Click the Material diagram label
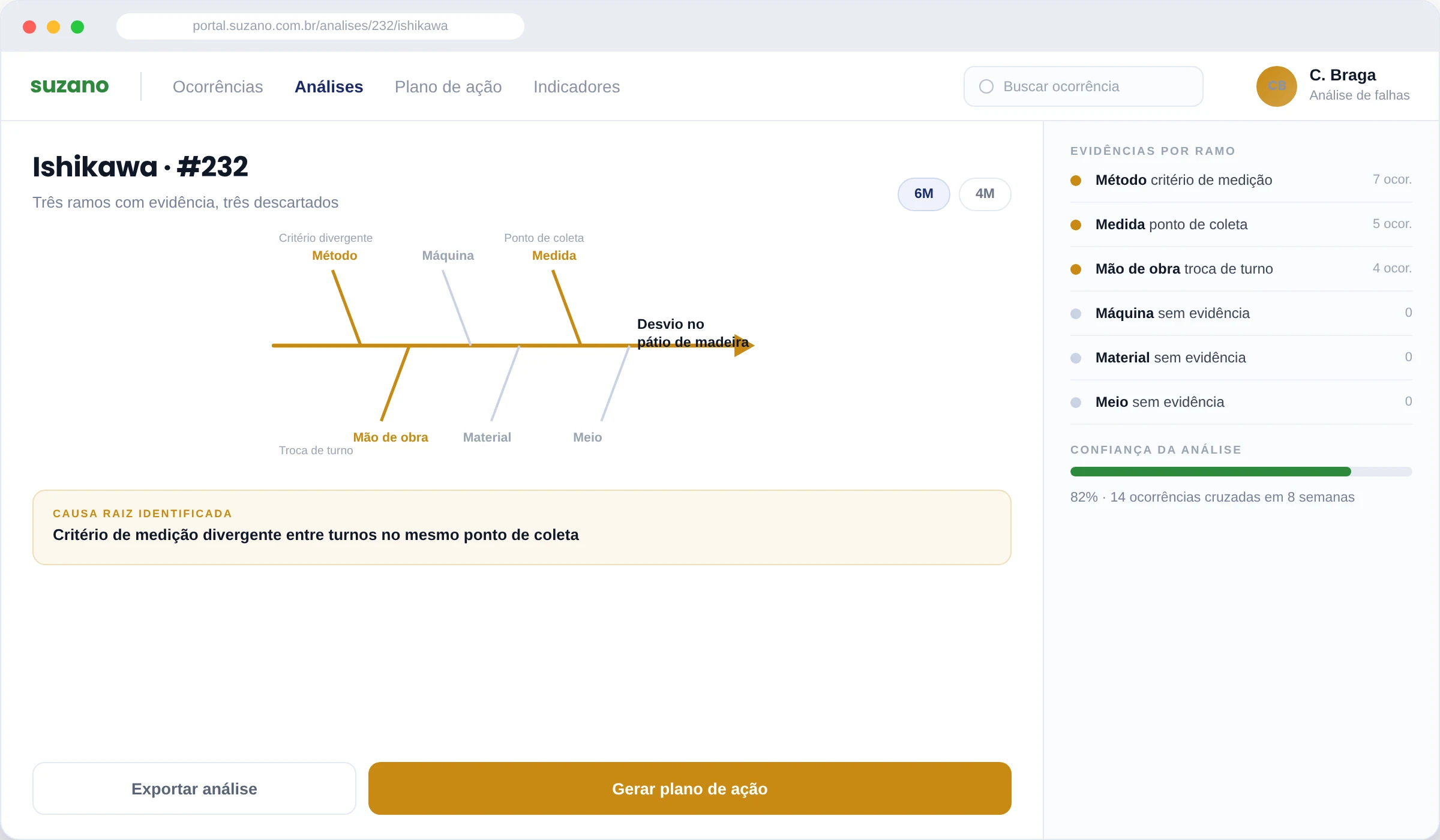Viewport: 1440px width, 840px height. (x=487, y=437)
